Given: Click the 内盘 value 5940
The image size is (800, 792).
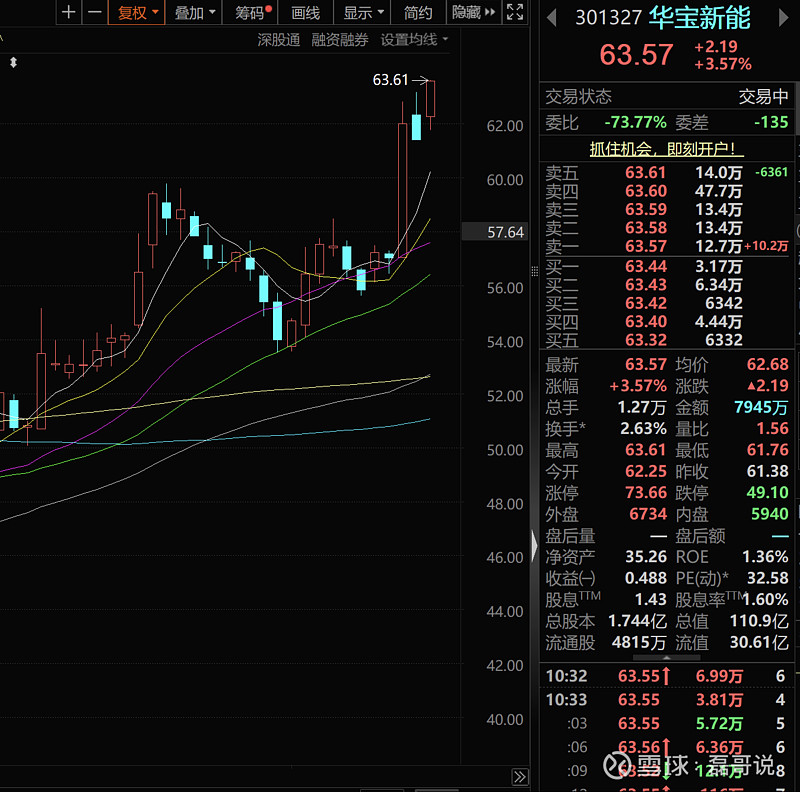Looking at the screenshot, I should 769,514.
